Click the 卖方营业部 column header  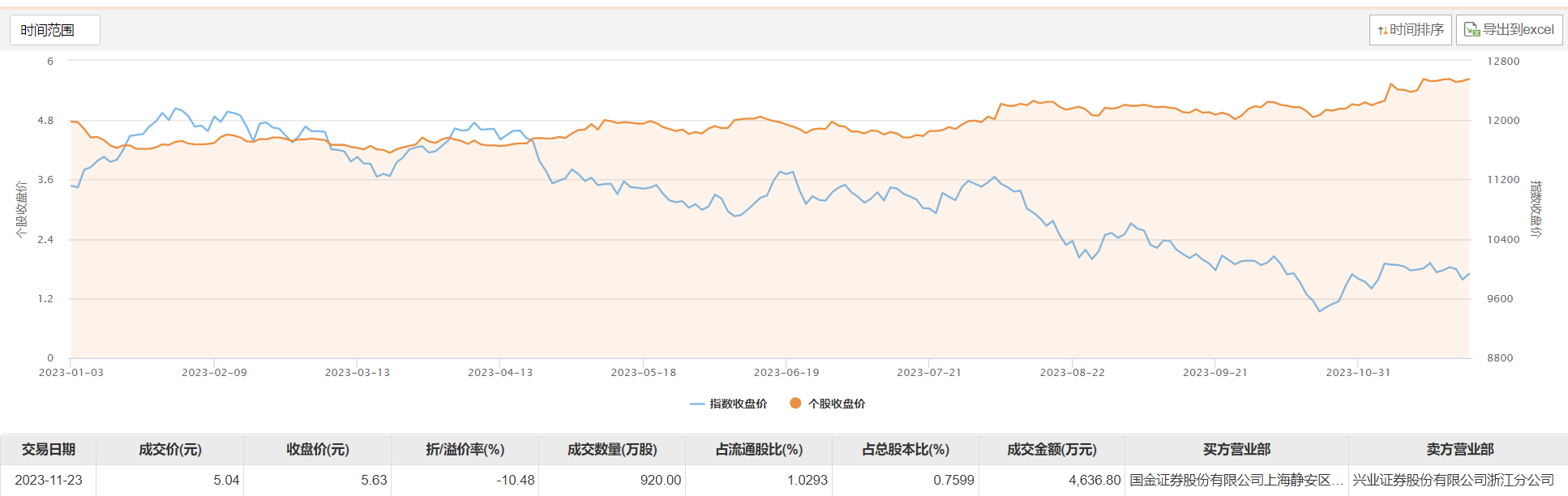tap(1459, 449)
